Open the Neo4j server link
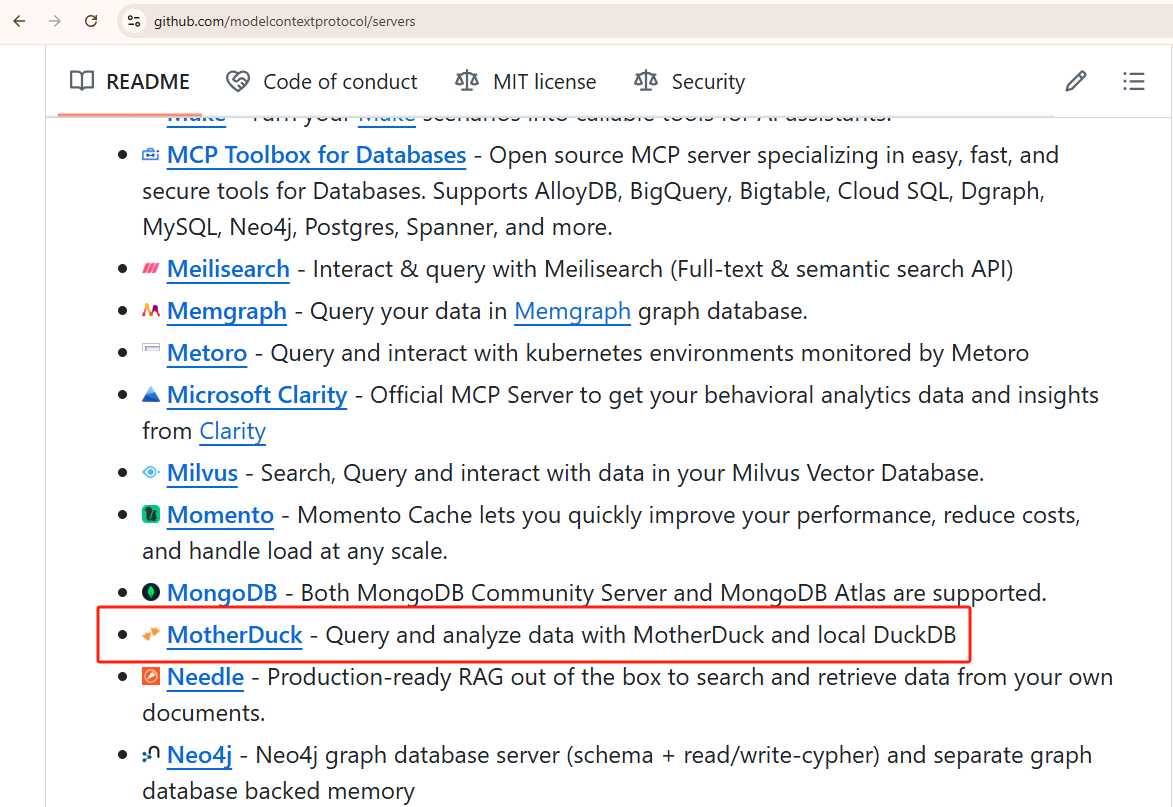This screenshot has height=807, width=1173. pyautogui.click(x=199, y=755)
